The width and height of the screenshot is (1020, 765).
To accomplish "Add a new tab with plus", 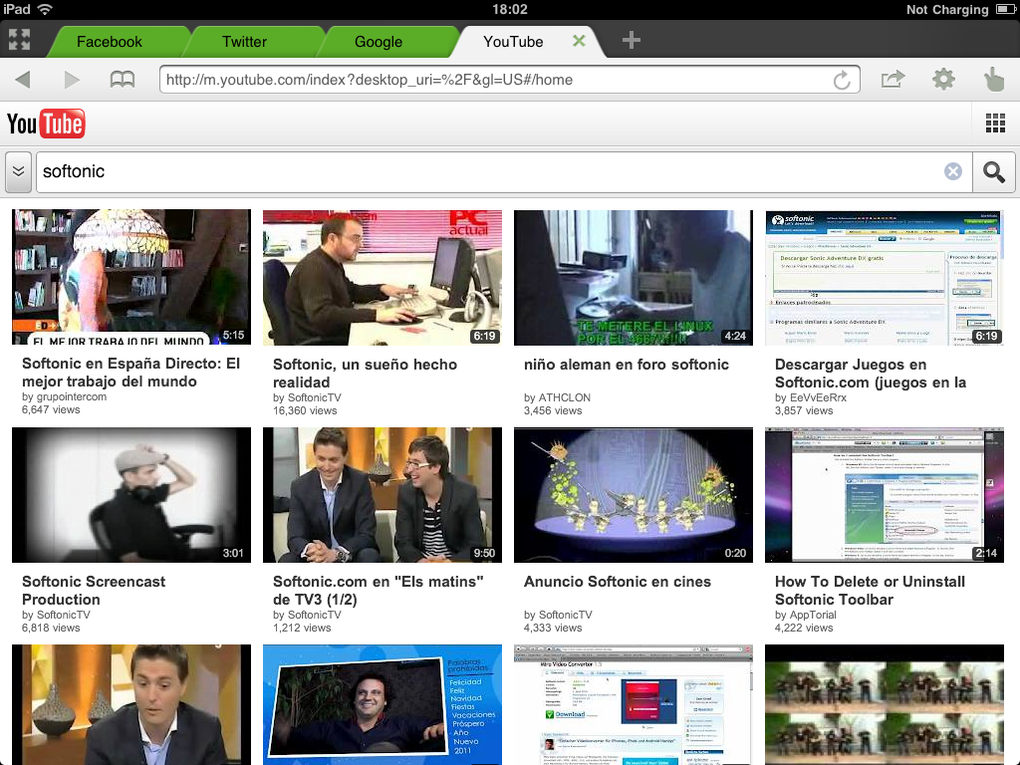I will tap(631, 40).
